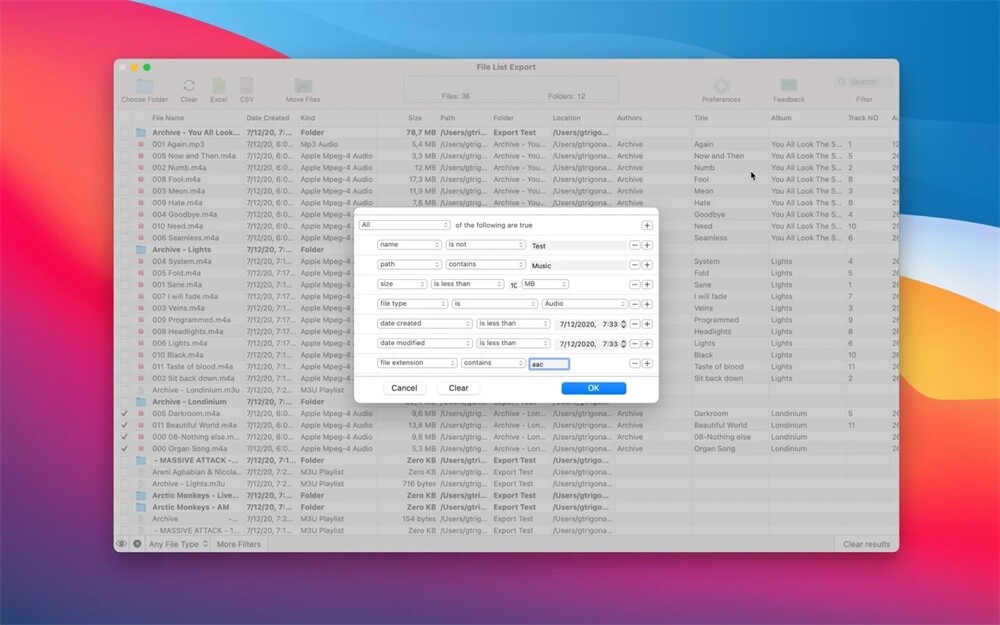The image size is (1000, 625).
Task: Uncheck the 005 Darkroom.m4a row checkbox
Action: tap(124, 413)
